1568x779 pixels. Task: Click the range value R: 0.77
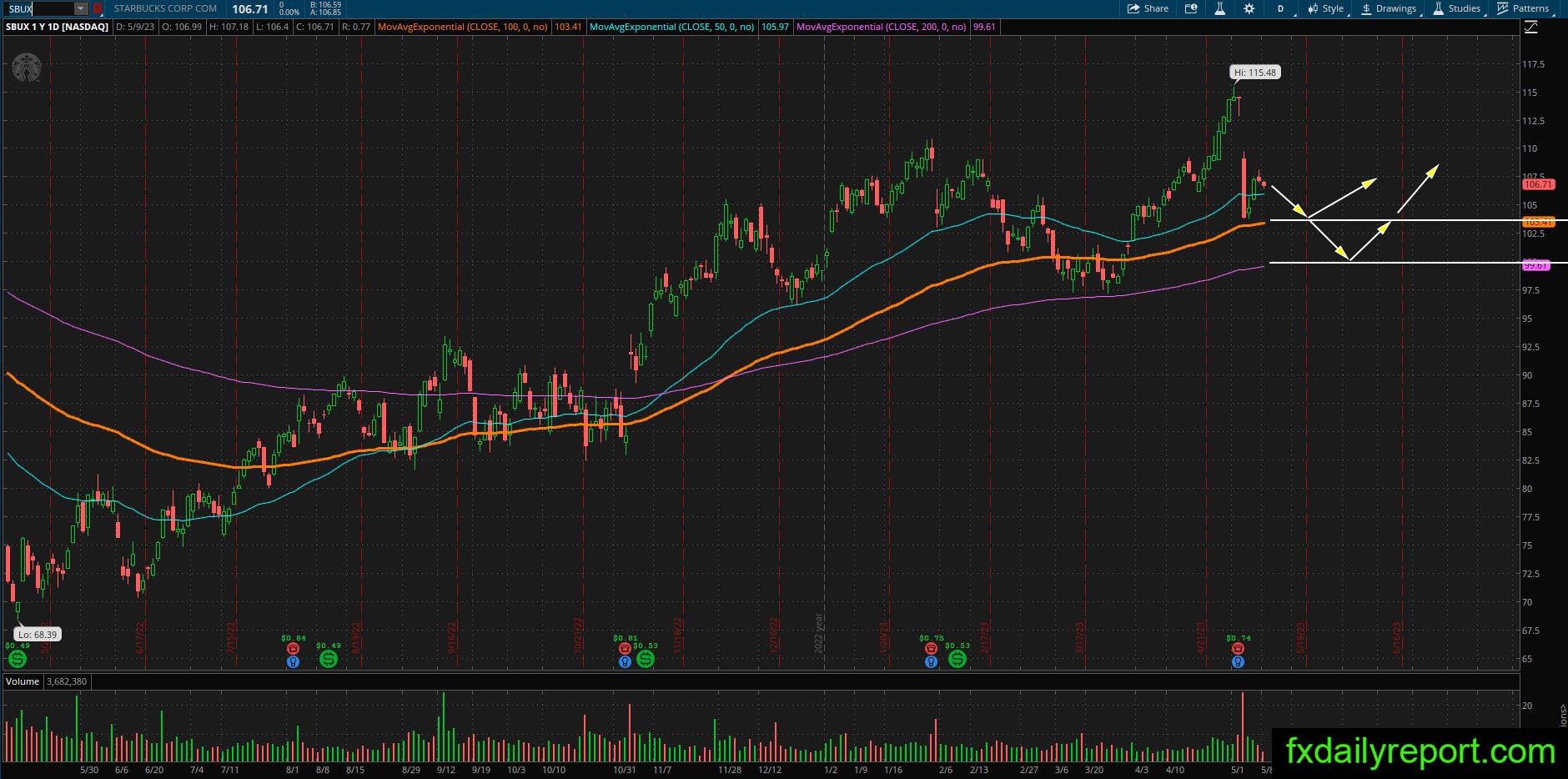point(355,27)
